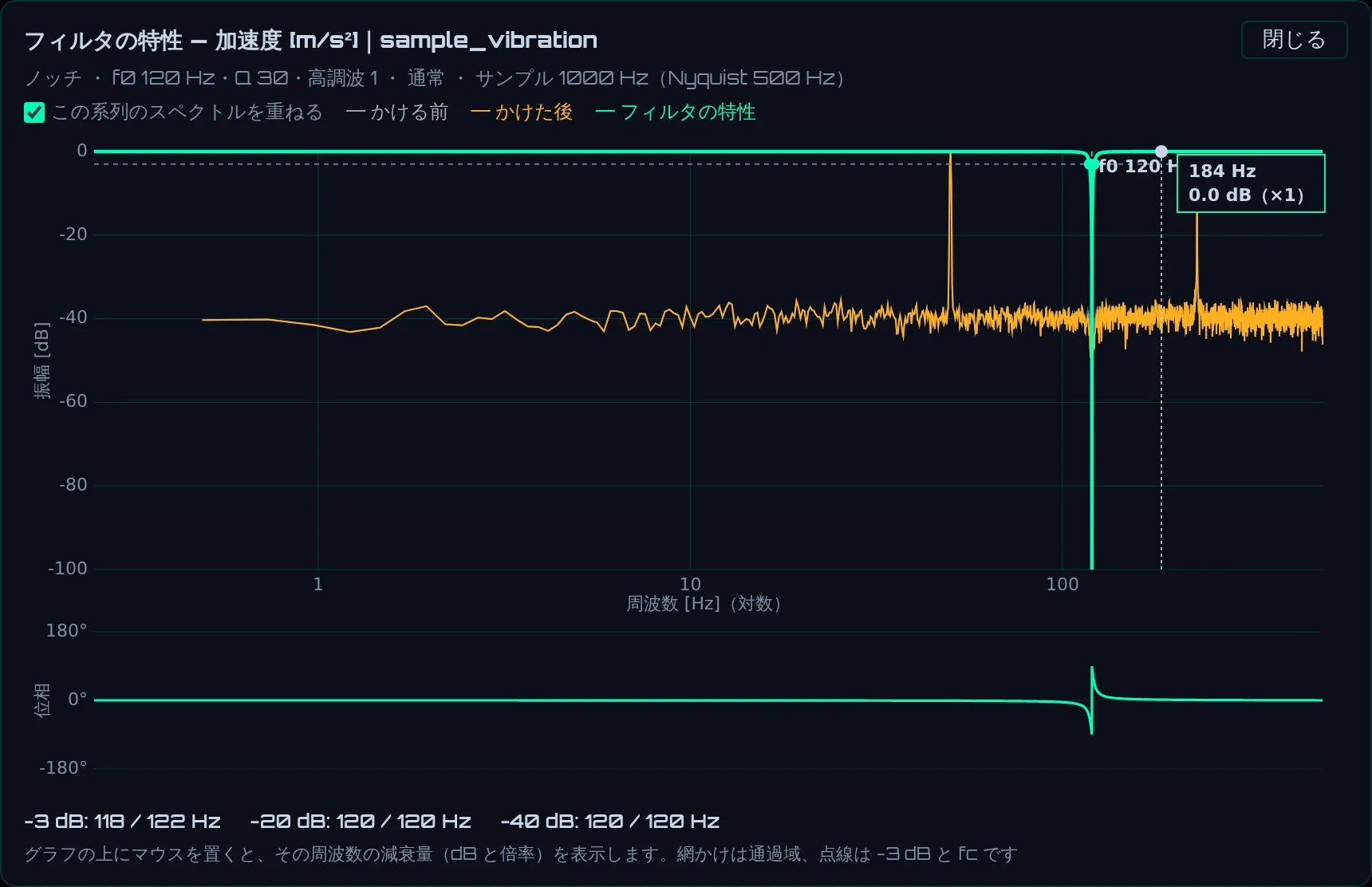Click the 10 frequency axis tick label

(690, 585)
